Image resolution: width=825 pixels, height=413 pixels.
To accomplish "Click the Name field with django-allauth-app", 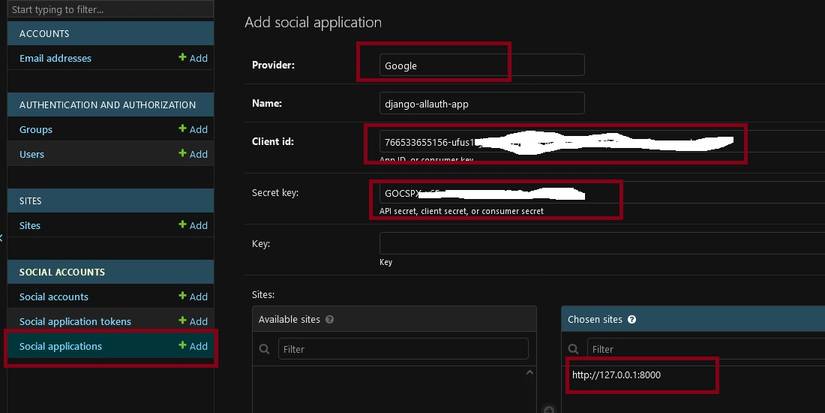I will point(481,103).
